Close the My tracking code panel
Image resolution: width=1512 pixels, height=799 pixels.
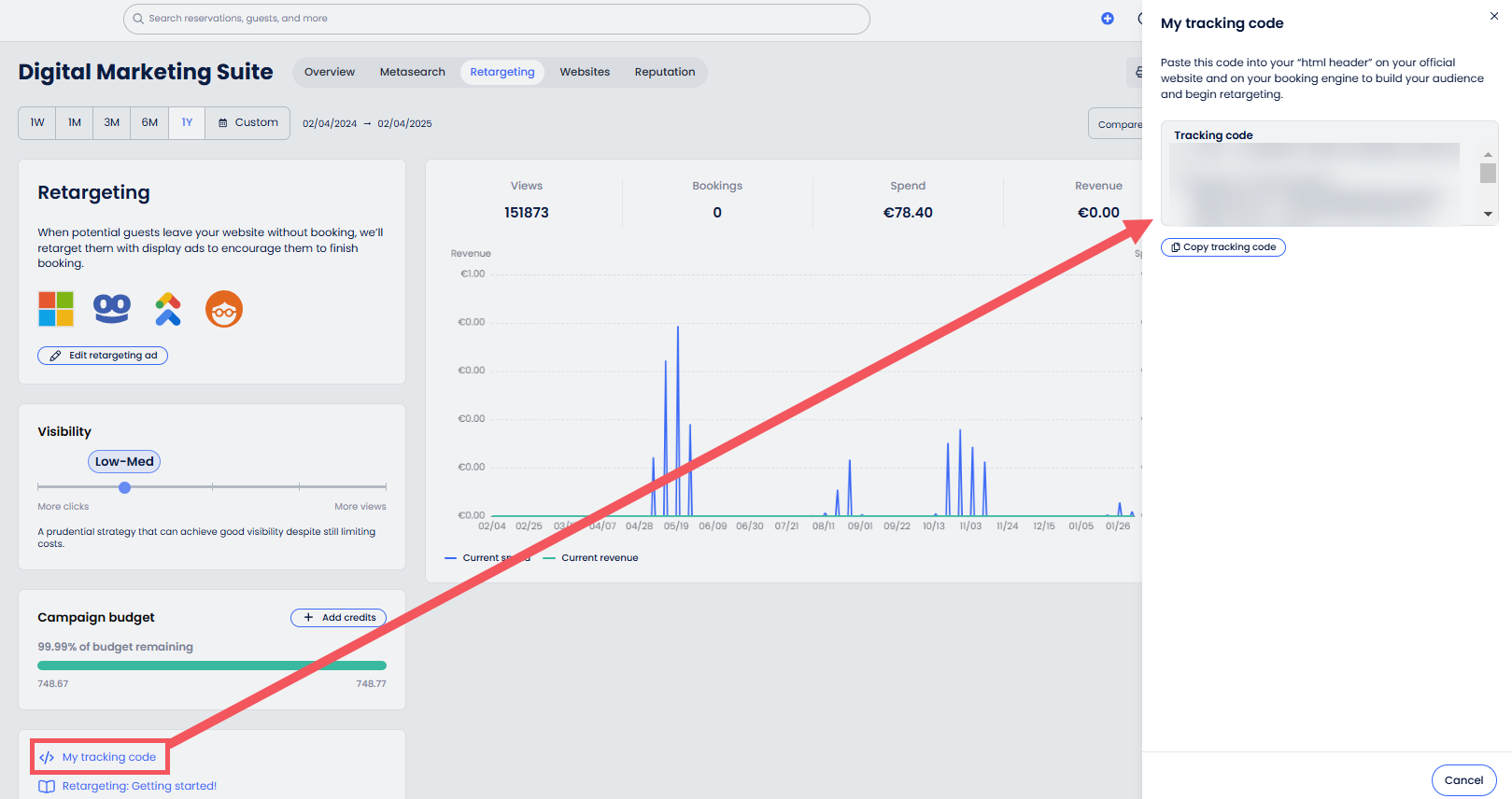(1494, 16)
